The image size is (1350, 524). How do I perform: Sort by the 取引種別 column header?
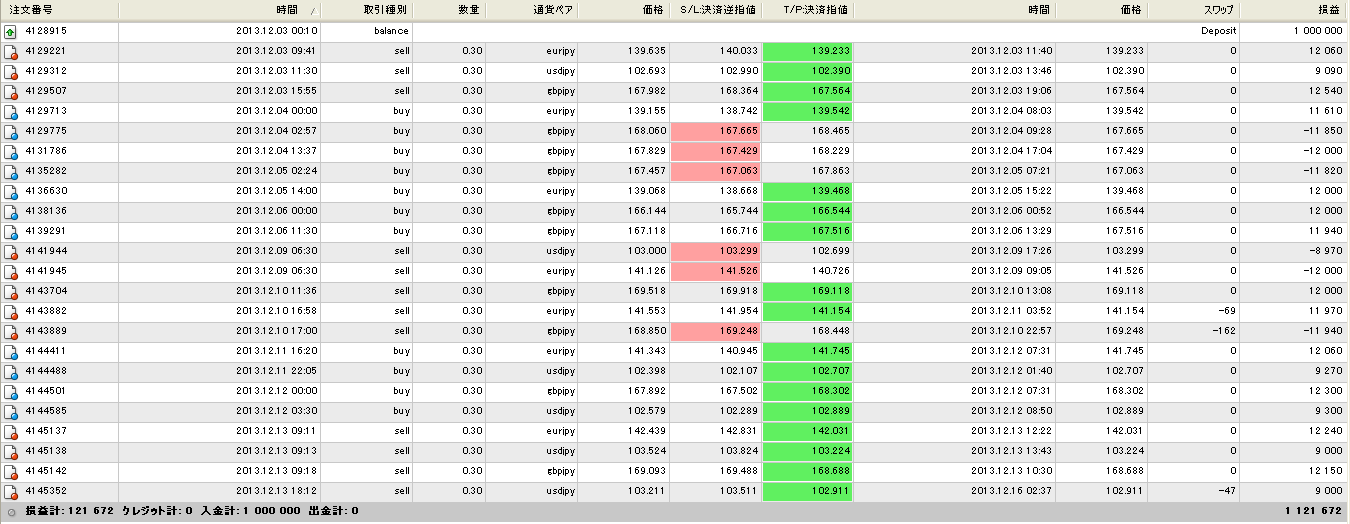365,10
